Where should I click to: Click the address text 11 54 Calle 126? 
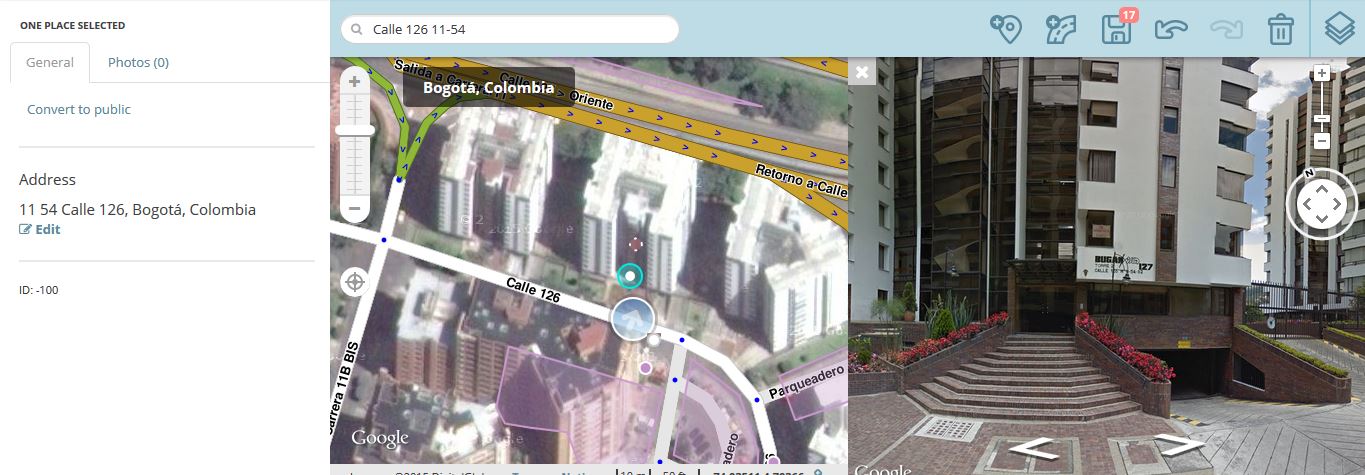click(x=137, y=210)
